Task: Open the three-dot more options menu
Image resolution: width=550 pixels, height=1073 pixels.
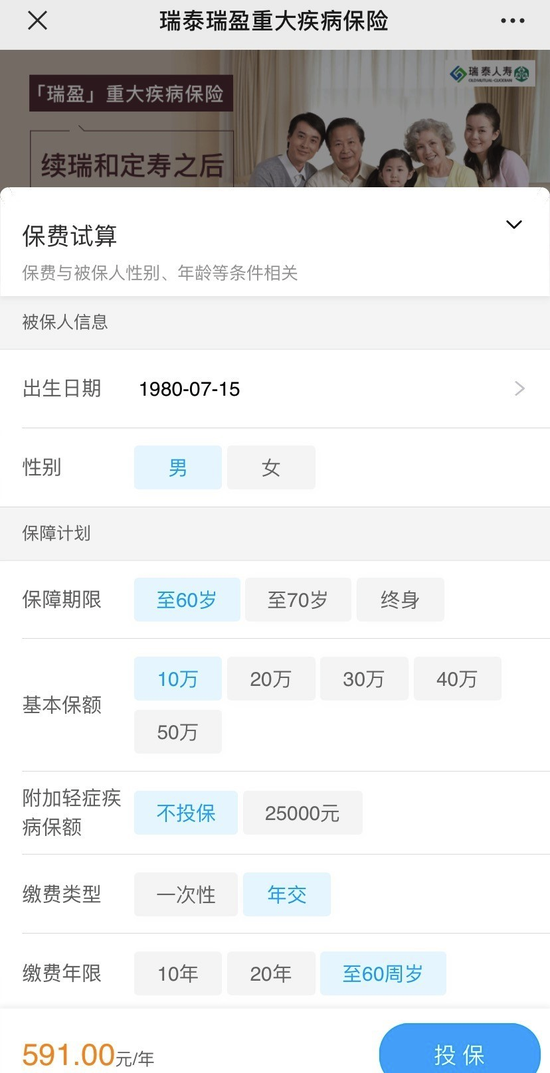Action: pyautogui.click(x=512, y=21)
